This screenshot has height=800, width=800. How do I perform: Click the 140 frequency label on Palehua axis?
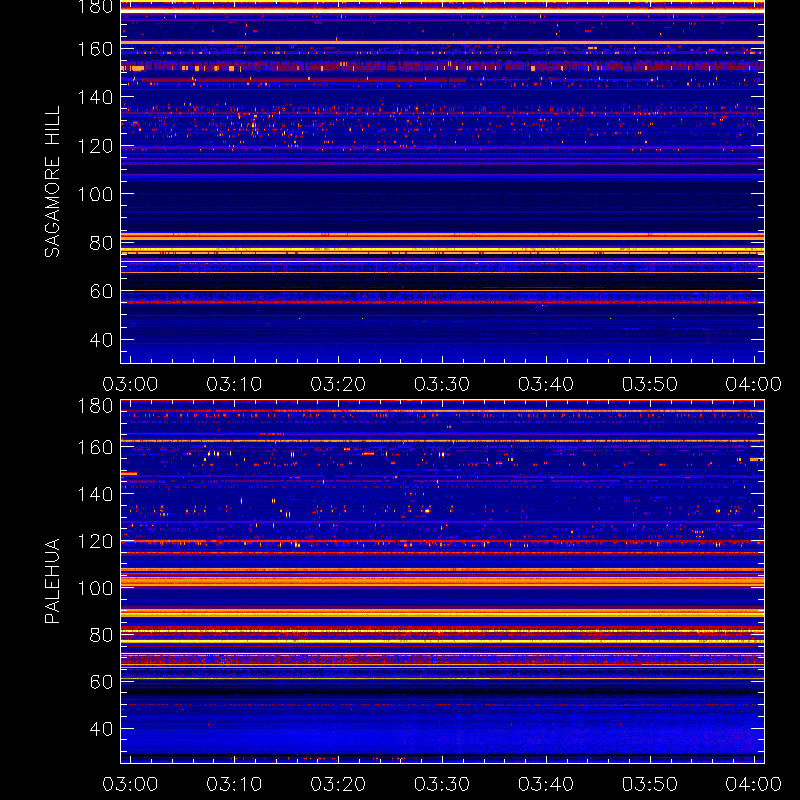(95, 494)
